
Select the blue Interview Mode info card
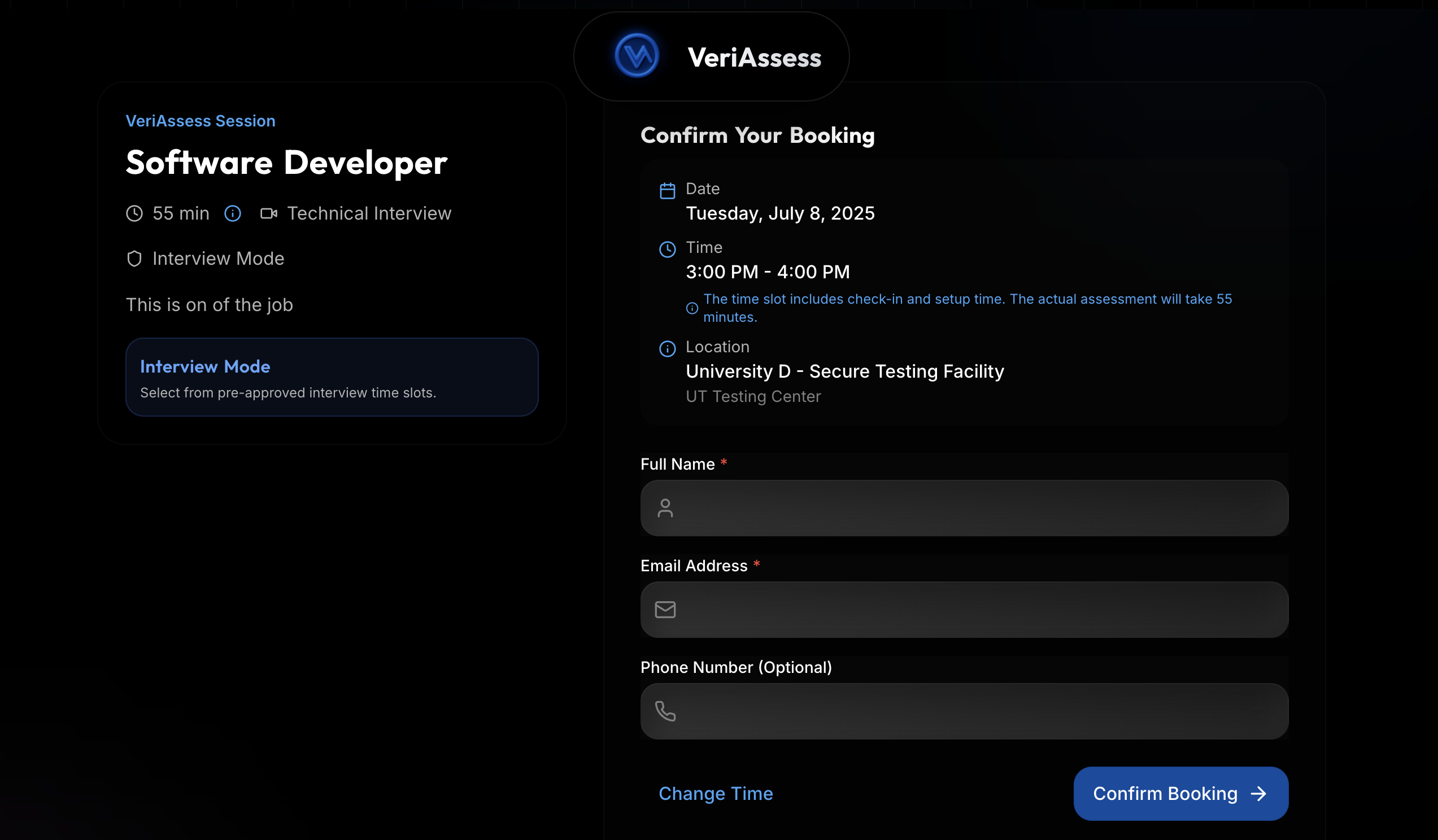(x=332, y=377)
